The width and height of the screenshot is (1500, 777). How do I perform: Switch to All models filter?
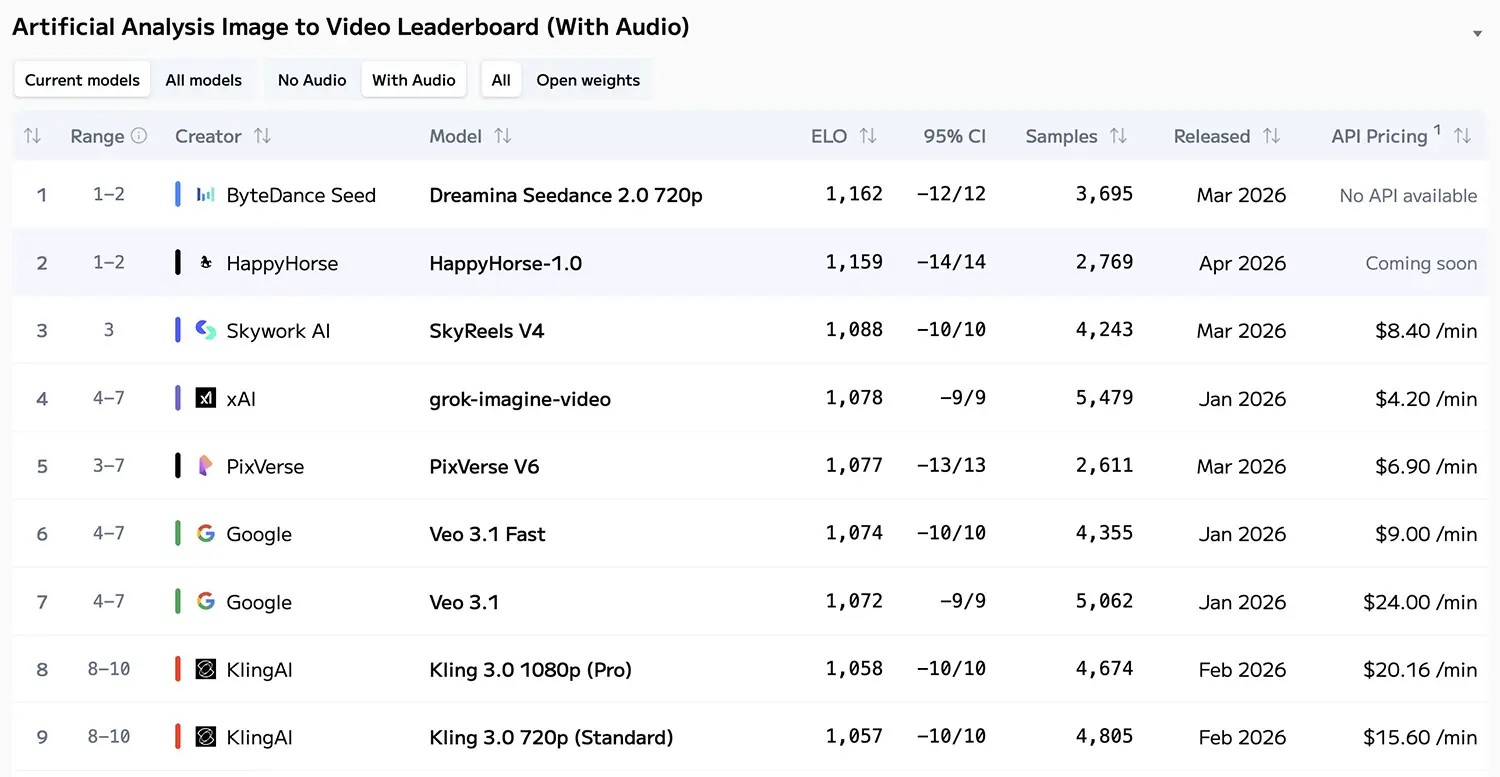204,80
